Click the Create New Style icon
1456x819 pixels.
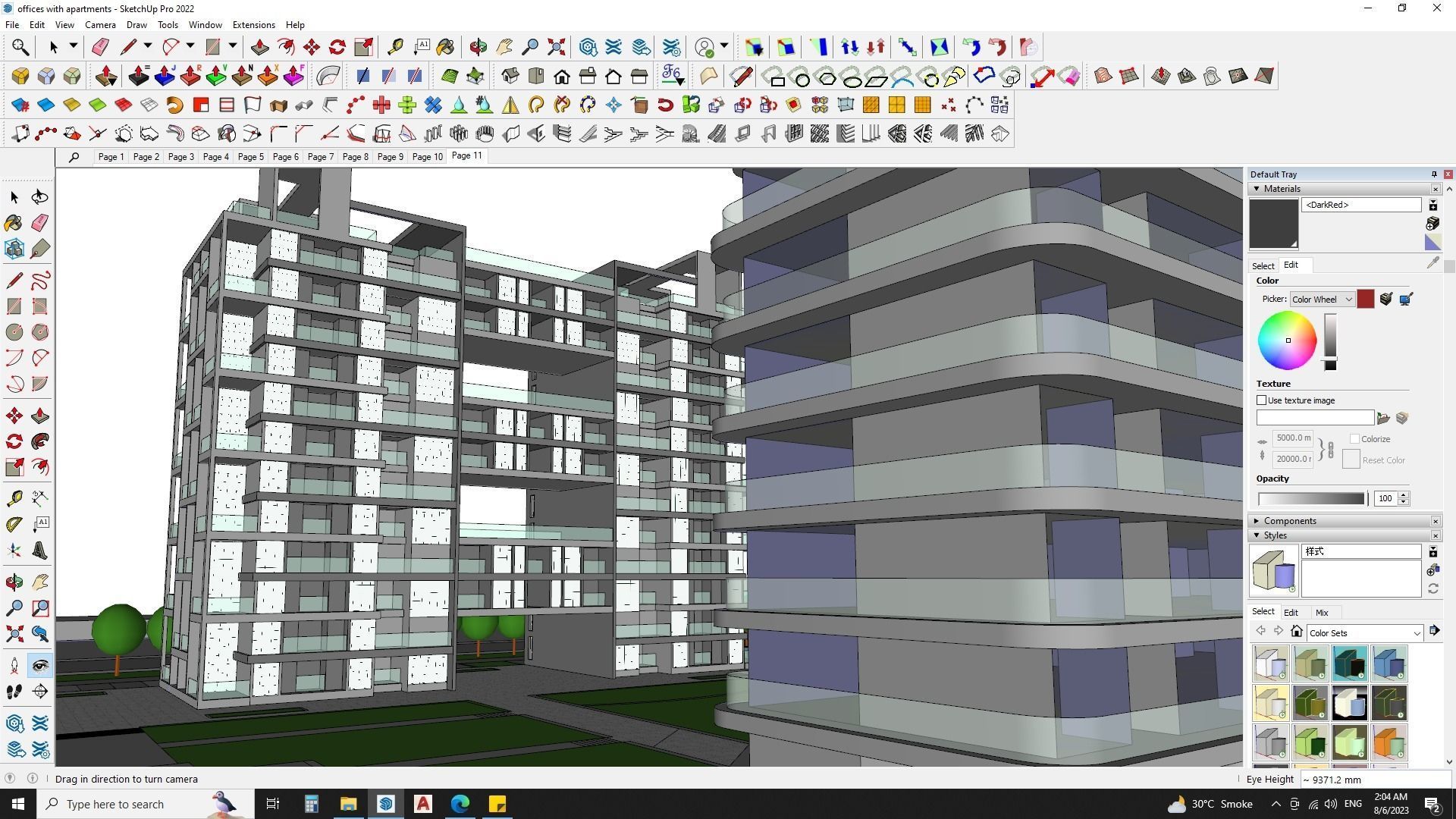click(x=1432, y=571)
